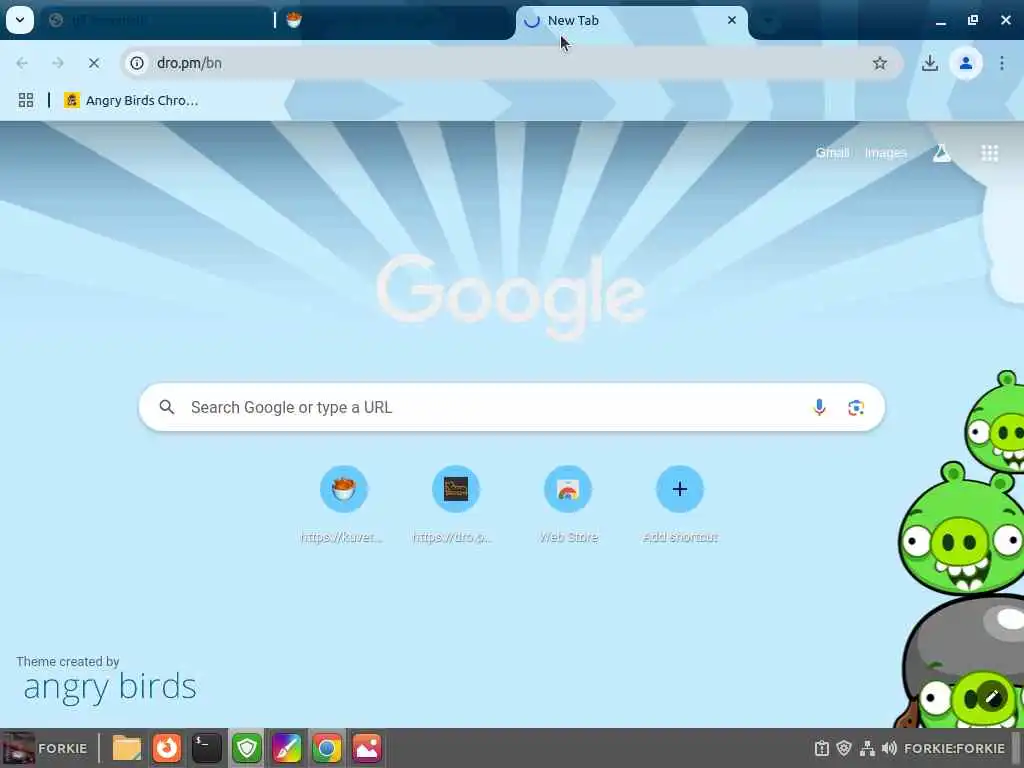Open Google Images link
The width and height of the screenshot is (1024, 768).
886,152
